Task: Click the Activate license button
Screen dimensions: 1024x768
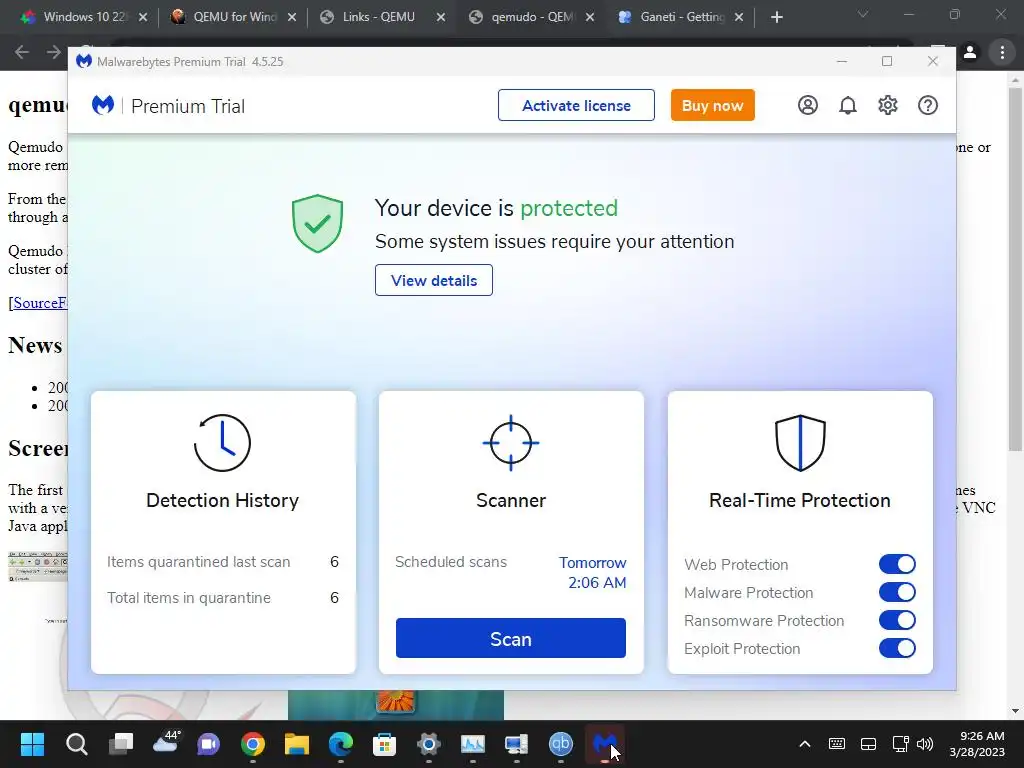Action: pos(576,105)
